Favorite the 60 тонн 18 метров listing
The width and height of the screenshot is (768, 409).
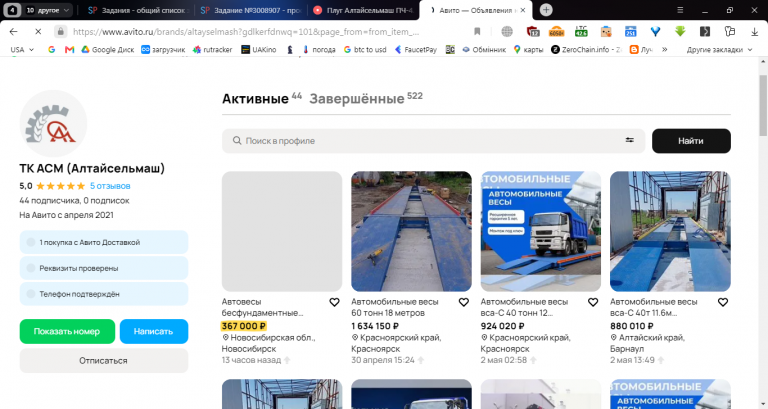pos(463,302)
